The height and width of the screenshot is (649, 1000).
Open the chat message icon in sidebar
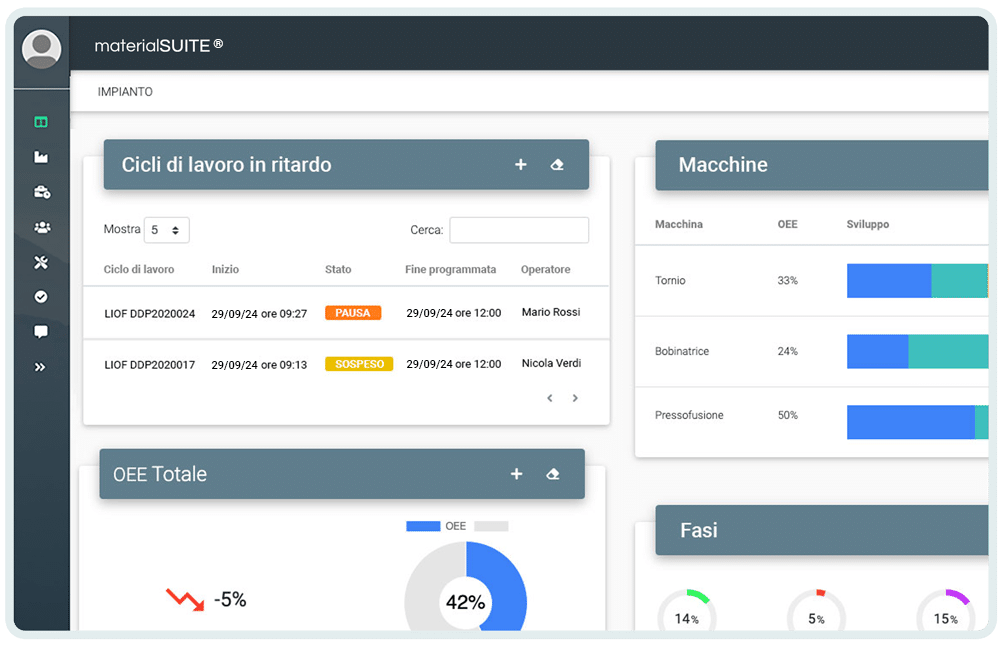coord(41,332)
